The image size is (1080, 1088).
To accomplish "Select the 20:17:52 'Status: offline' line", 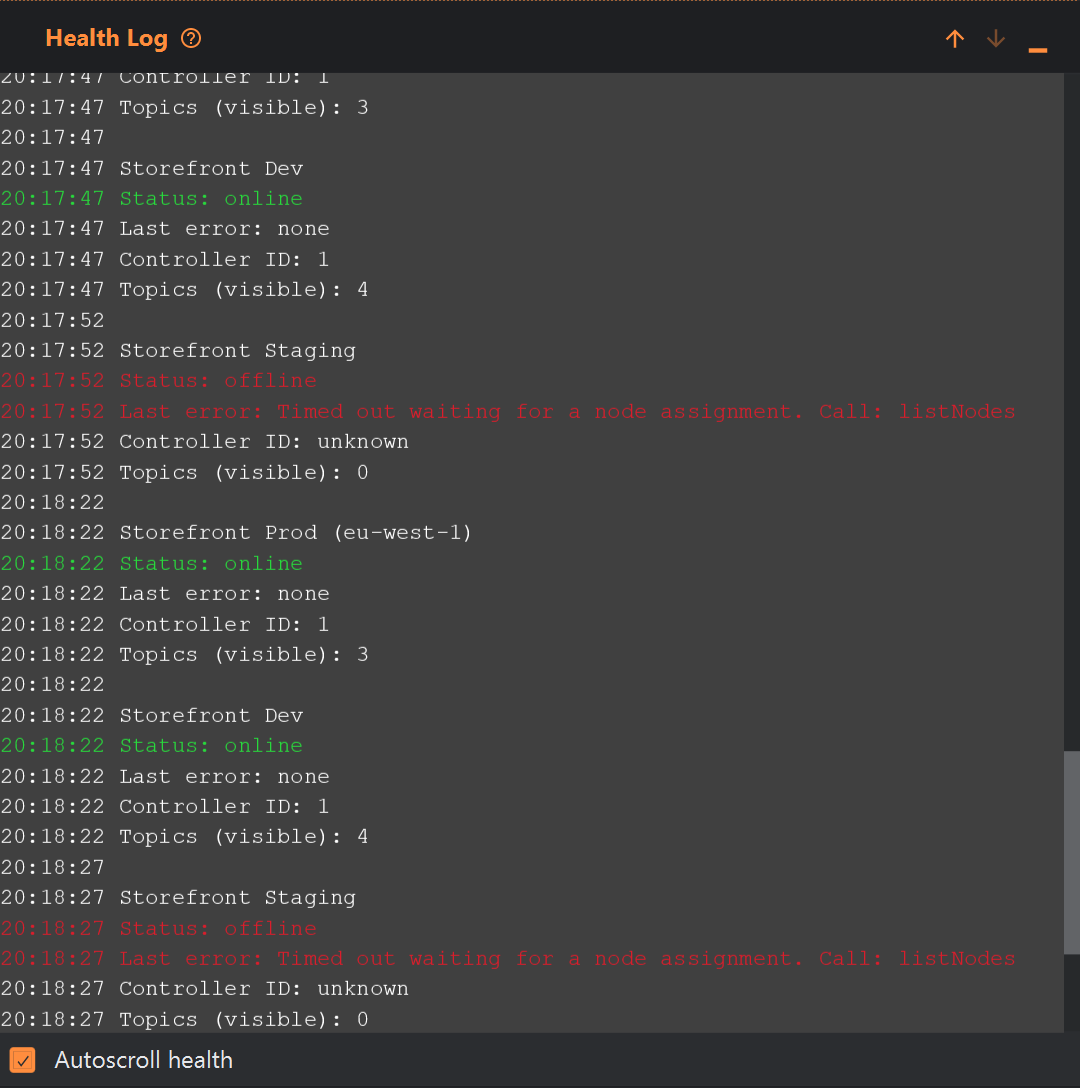I will (158, 381).
